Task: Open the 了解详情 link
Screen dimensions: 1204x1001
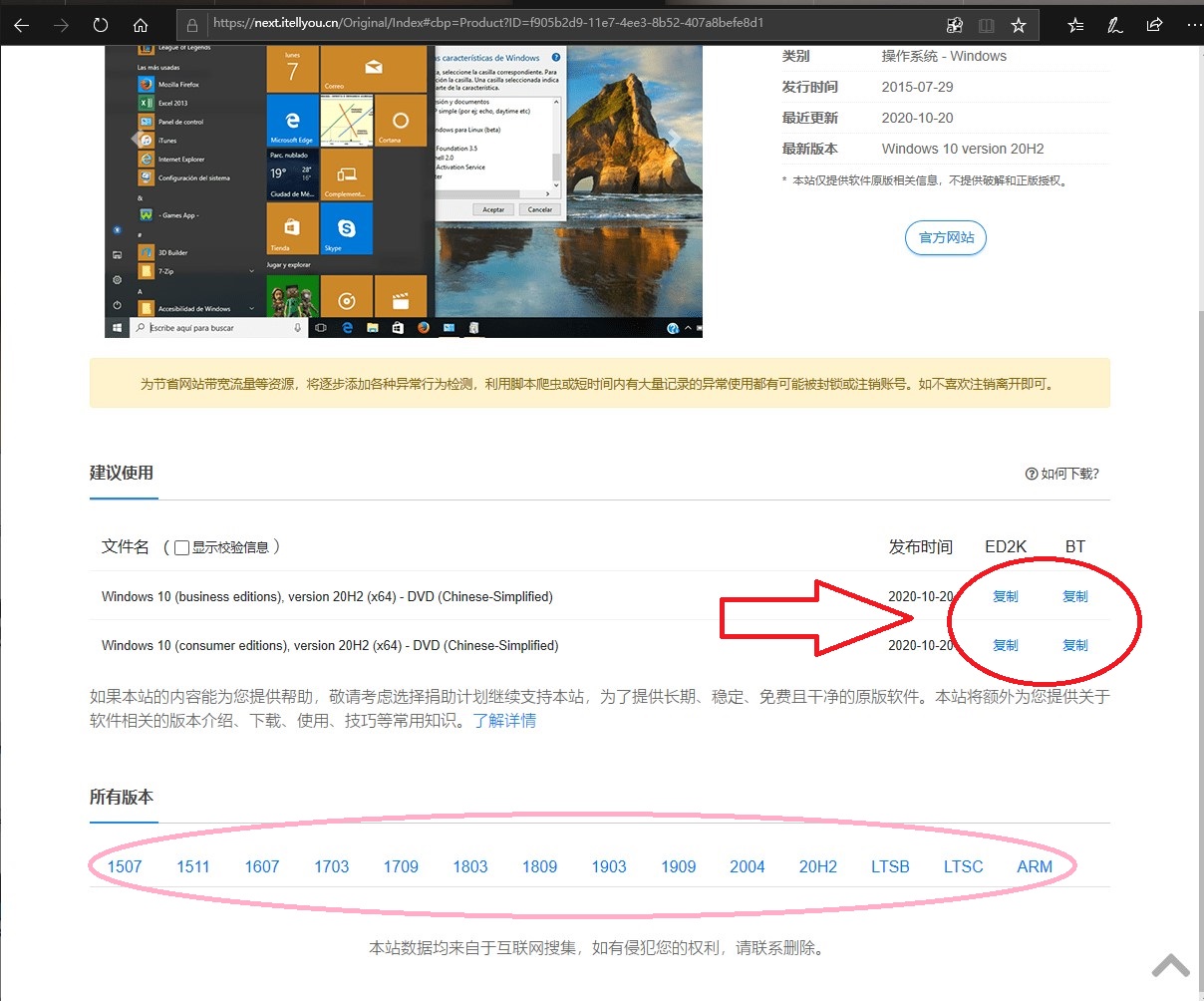Action: [x=504, y=720]
